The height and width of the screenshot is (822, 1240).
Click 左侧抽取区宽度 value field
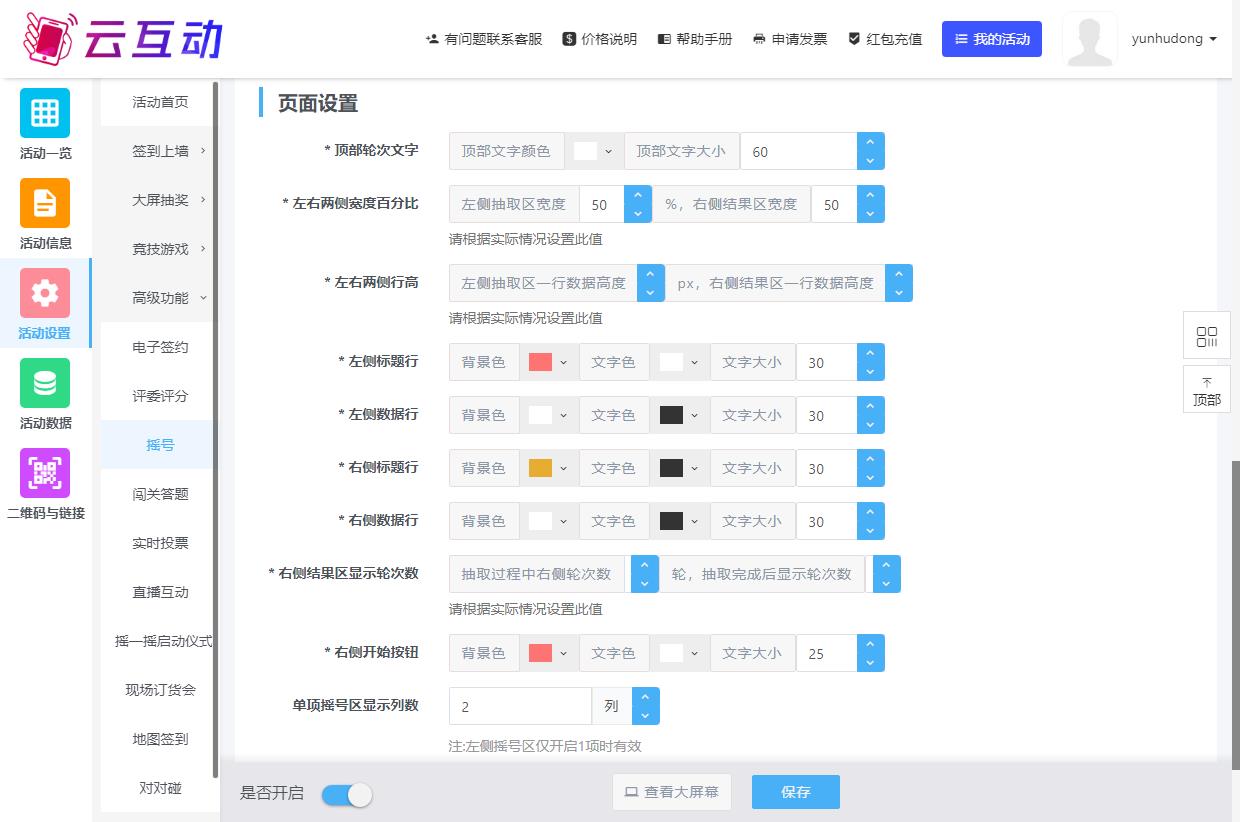pyautogui.click(x=601, y=204)
